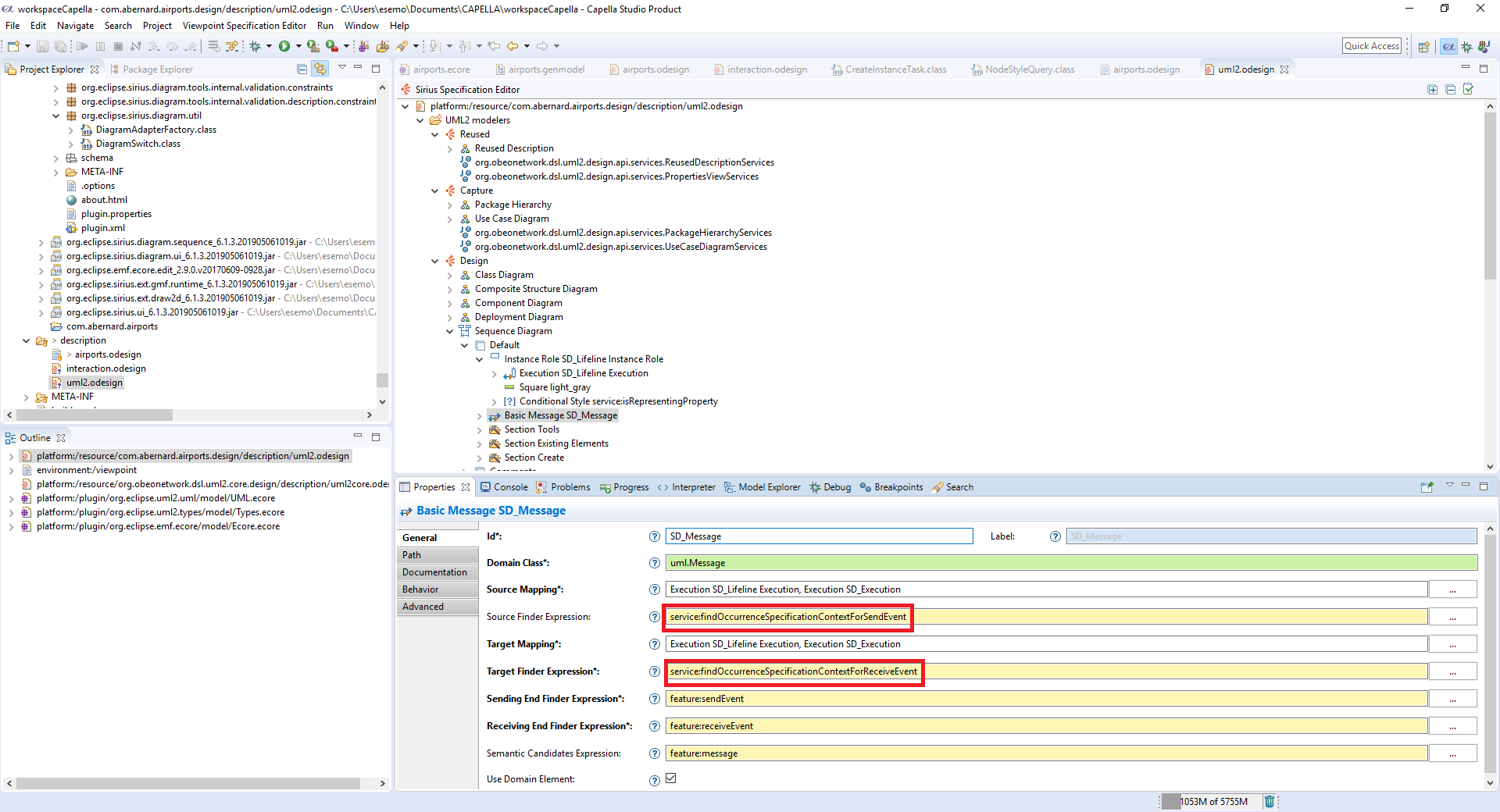The height and width of the screenshot is (812, 1500).
Task: Click the Open Type toolbar icon
Action: point(382,46)
